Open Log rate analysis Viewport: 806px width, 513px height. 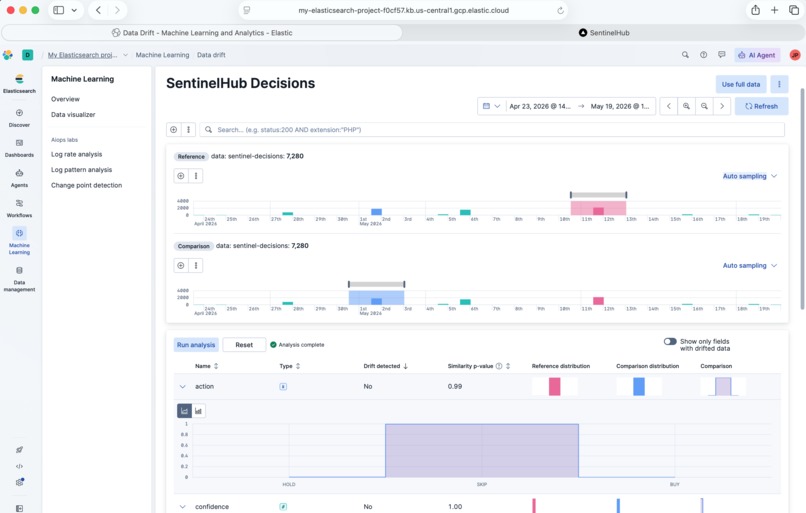point(77,154)
